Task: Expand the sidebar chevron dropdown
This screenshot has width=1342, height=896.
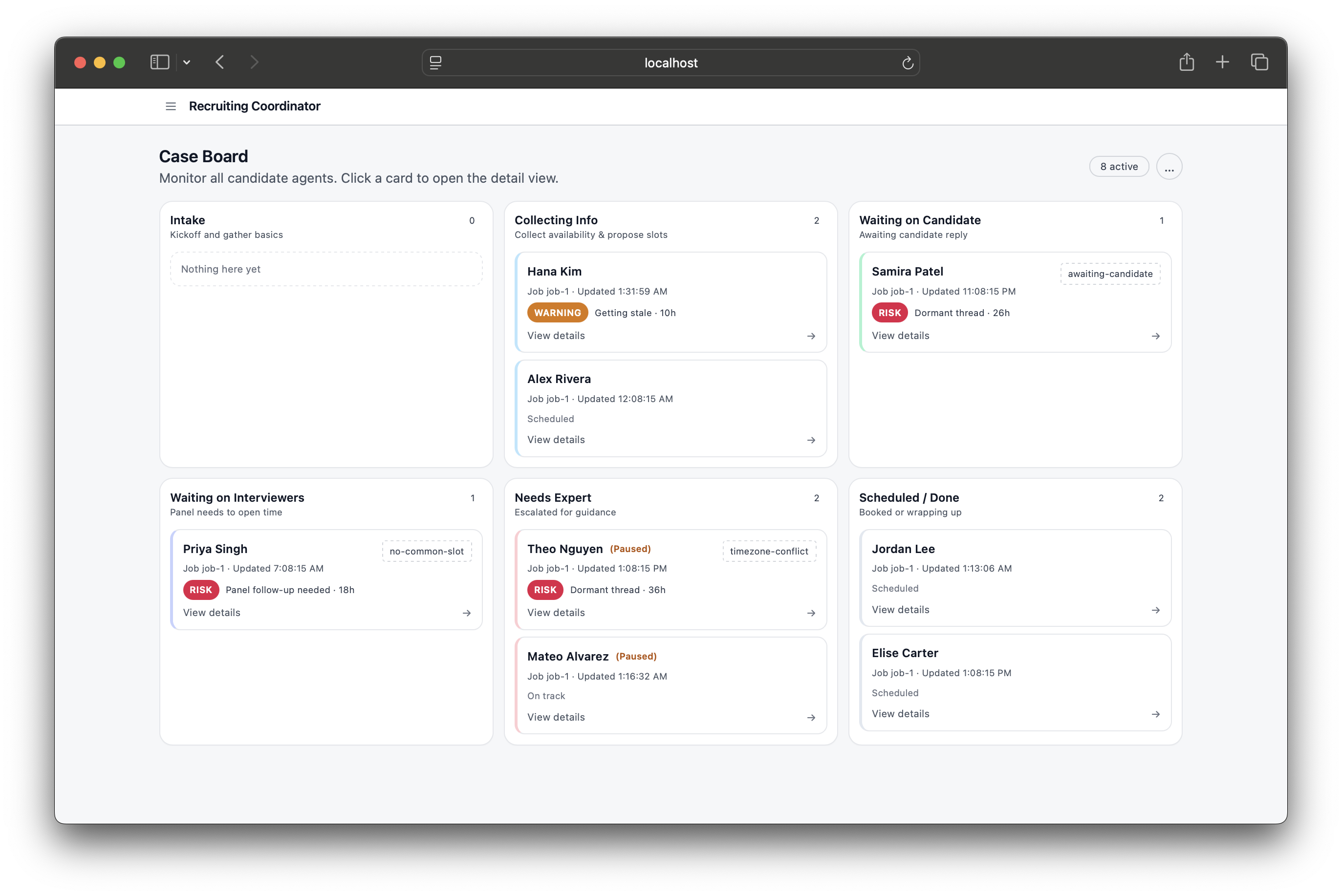Action: [186, 62]
